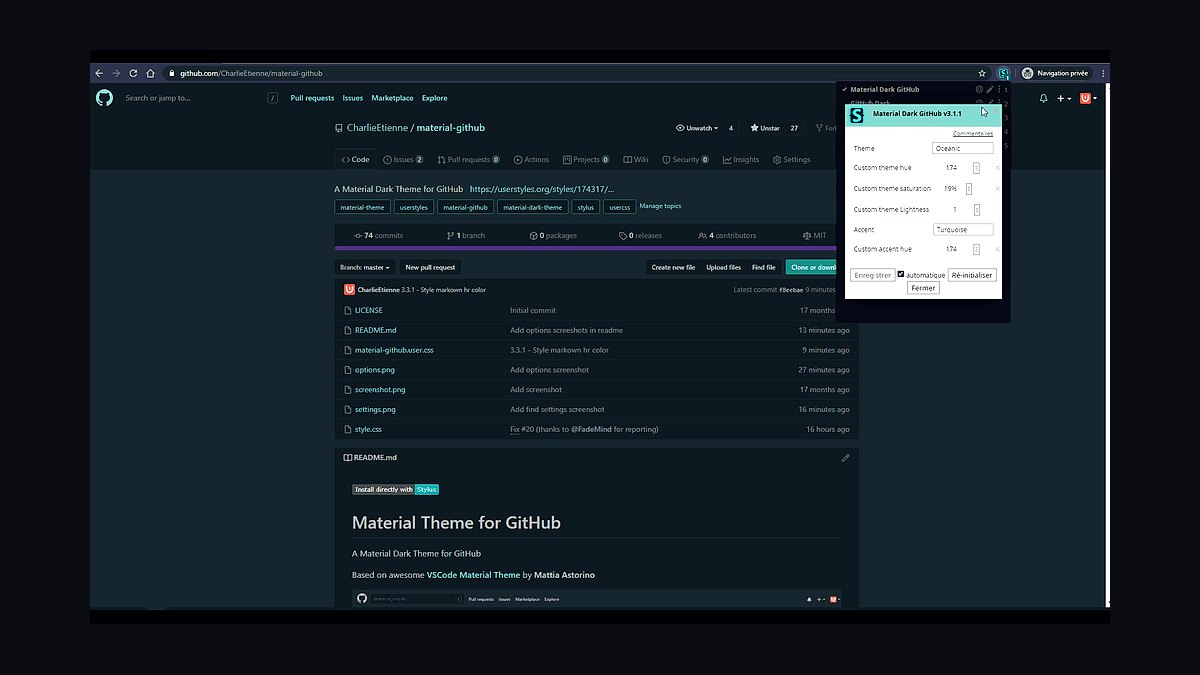Toggle the Material Dark GitHub style checkmark
1200x675 pixels.
point(844,89)
